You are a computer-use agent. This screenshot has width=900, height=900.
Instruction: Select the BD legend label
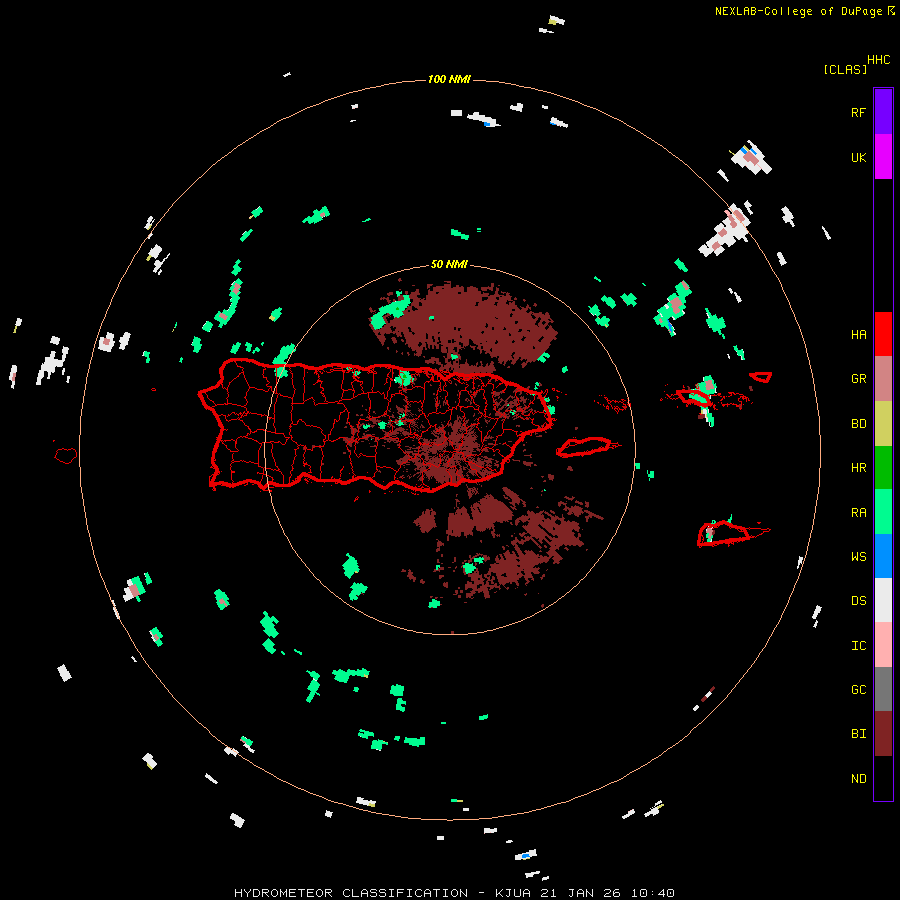[x=858, y=424]
